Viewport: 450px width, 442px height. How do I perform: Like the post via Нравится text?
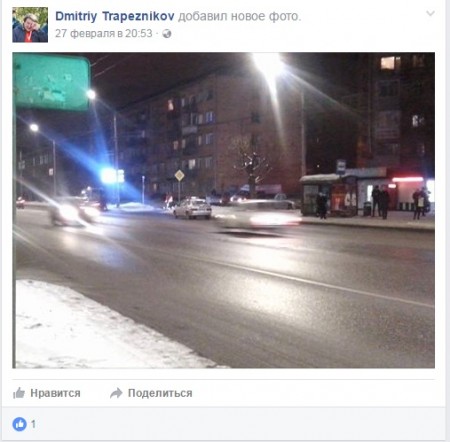55,393
